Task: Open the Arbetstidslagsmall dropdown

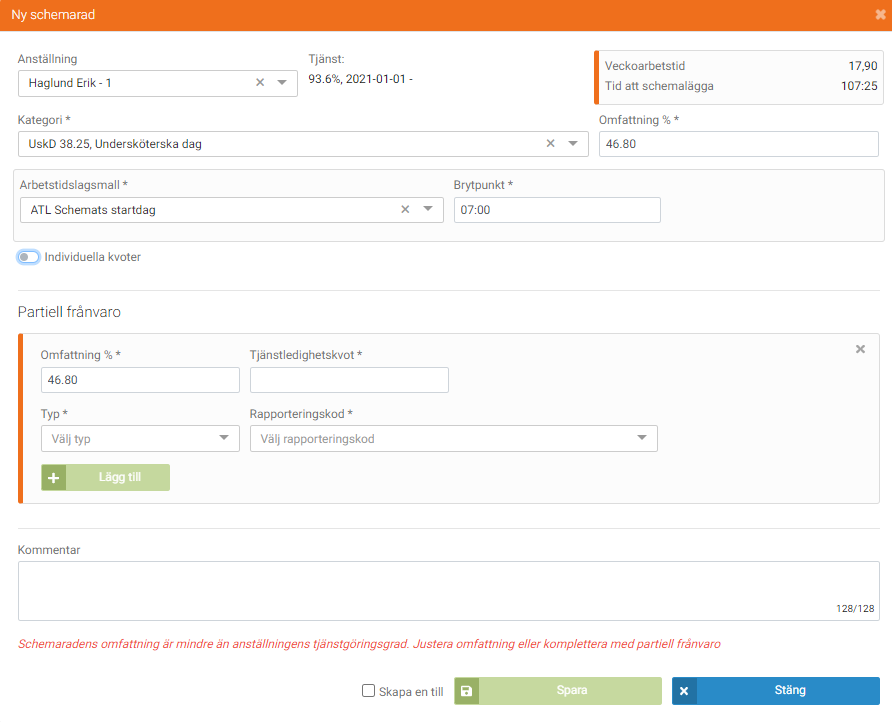Action: pos(428,210)
